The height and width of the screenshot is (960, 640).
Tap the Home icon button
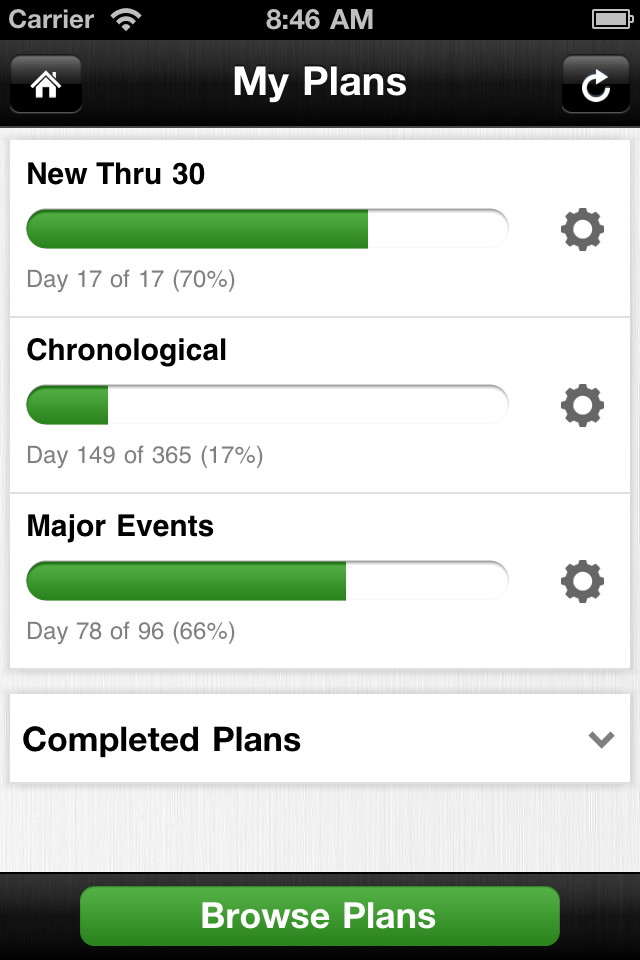click(x=46, y=84)
